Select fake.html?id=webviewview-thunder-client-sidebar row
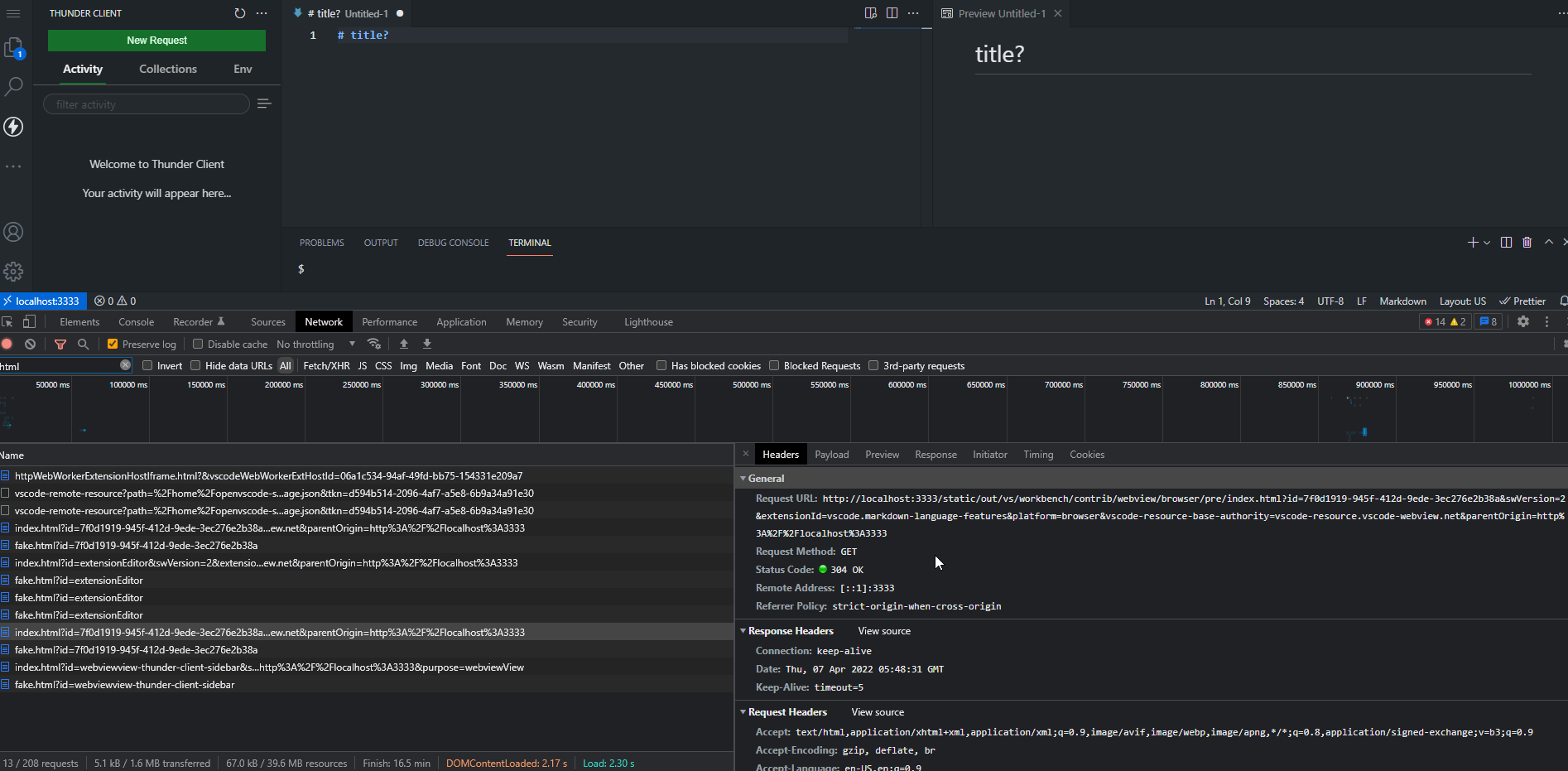1568x771 pixels. coord(366,684)
